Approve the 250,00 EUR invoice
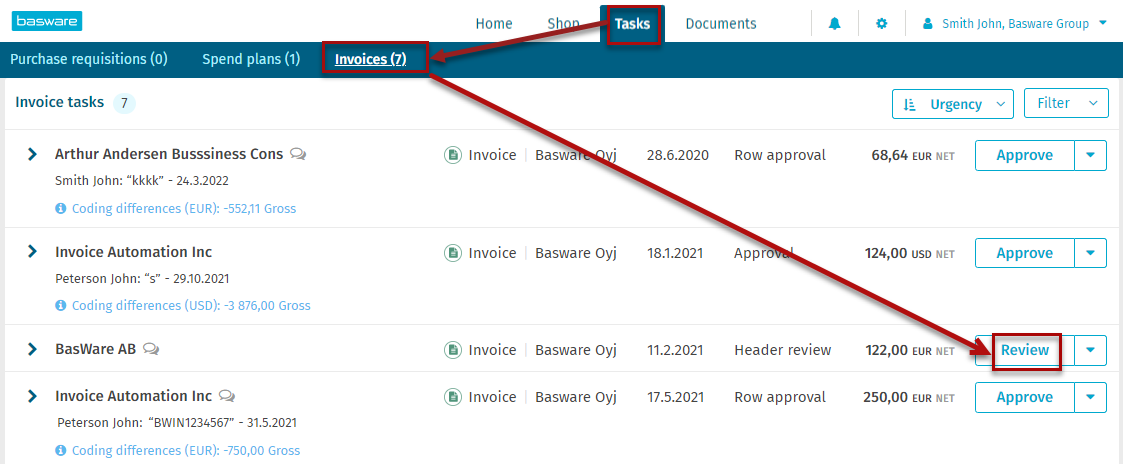Screen dimensions: 1123x464 click(x=1025, y=397)
